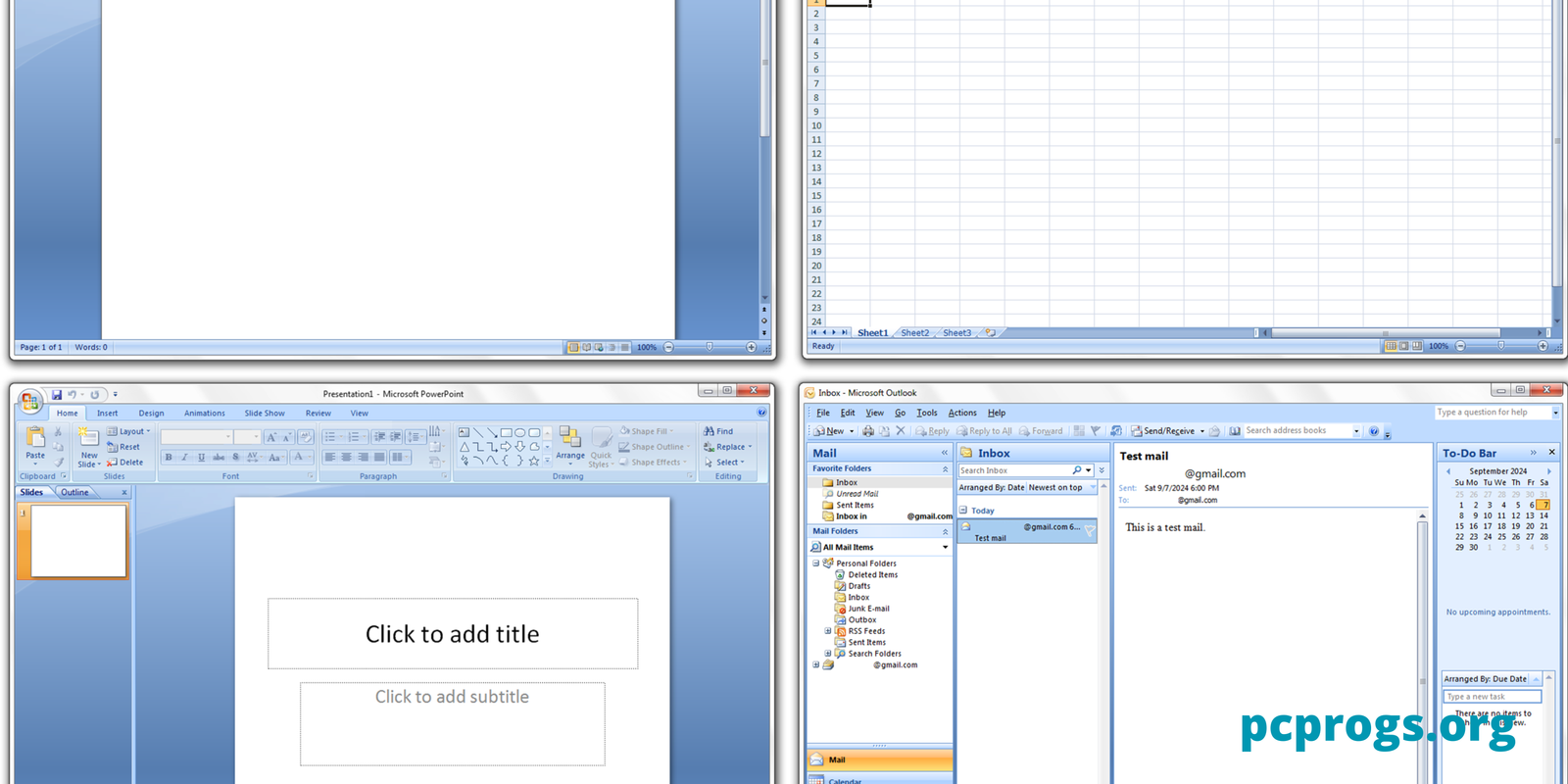1568x784 pixels.
Task: Toggle Underline in PowerPoint Font group
Action: pyautogui.click(x=201, y=457)
